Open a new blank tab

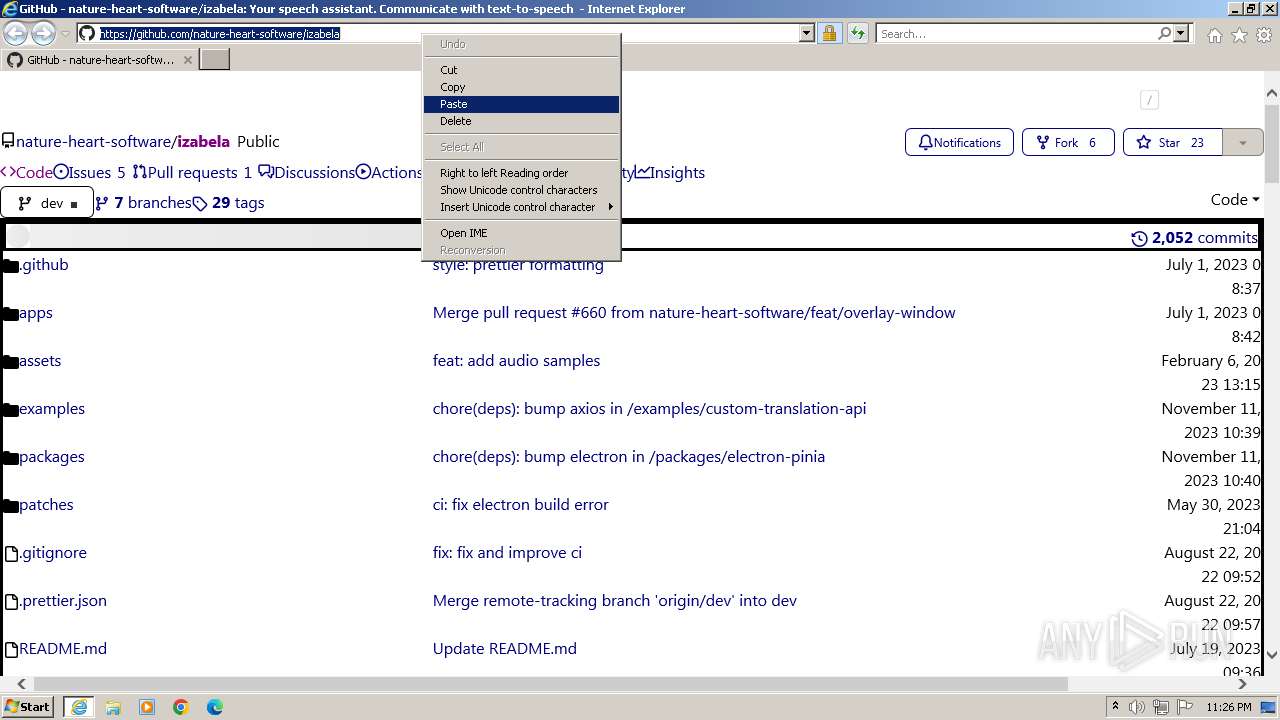click(215, 59)
